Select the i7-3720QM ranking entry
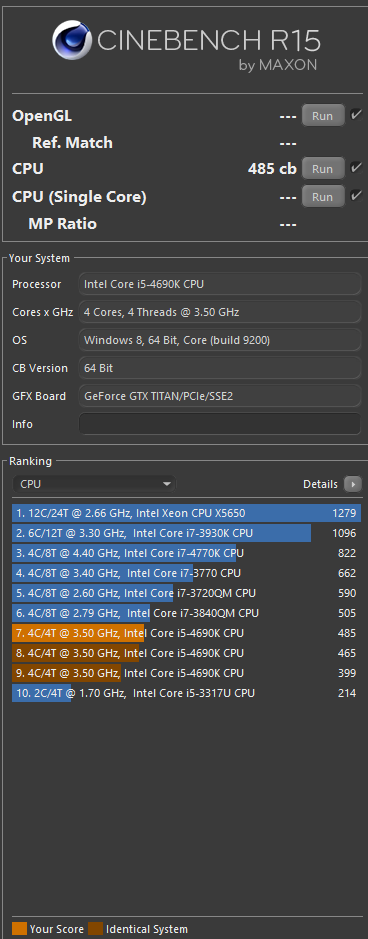The height and width of the screenshot is (939, 368). [187, 593]
